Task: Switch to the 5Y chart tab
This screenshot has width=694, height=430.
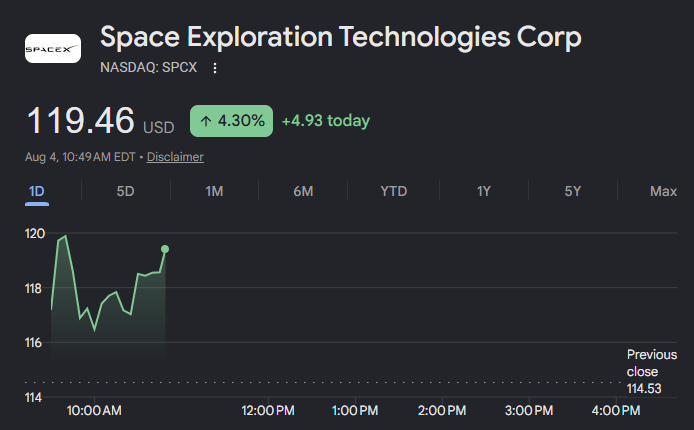Action: (573, 192)
